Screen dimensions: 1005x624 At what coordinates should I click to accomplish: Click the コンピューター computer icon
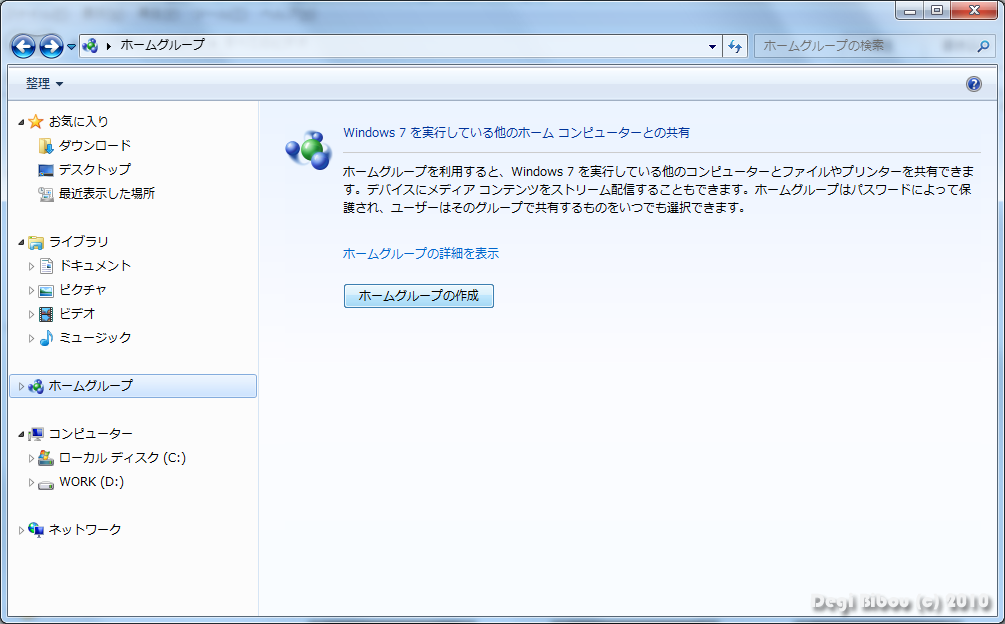click(x=36, y=434)
